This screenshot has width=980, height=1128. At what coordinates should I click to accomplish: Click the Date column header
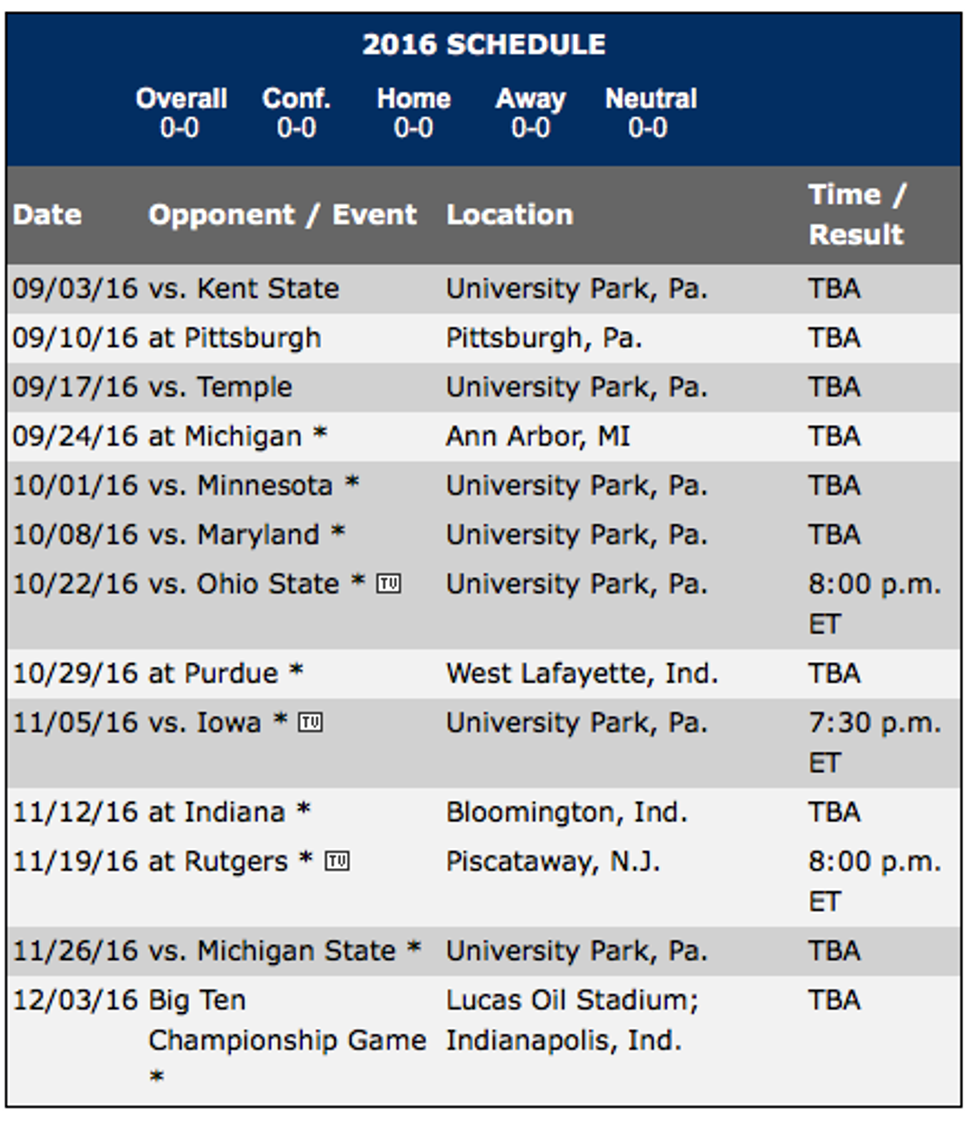47,215
